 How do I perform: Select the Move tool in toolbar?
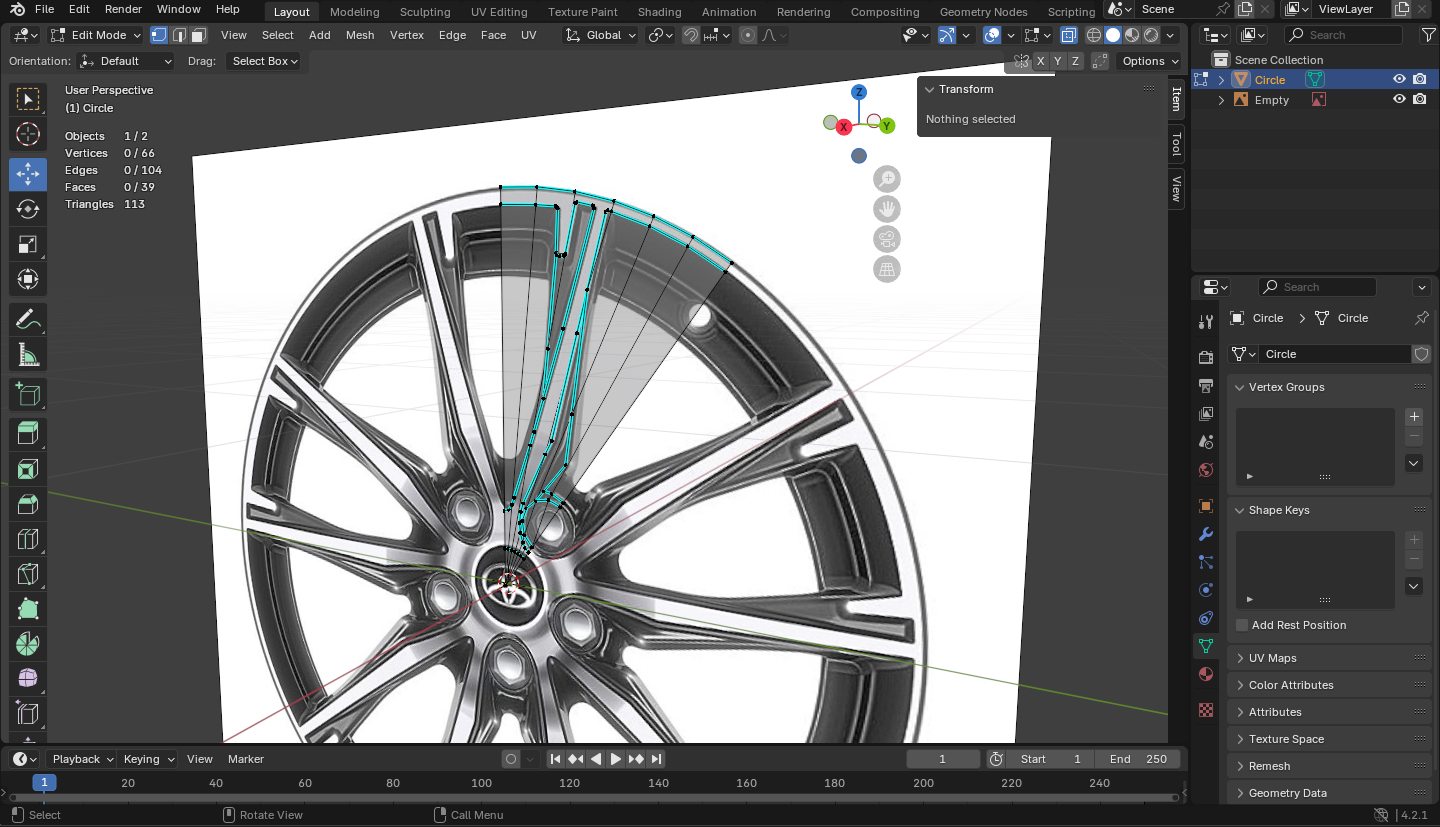pyautogui.click(x=28, y=174)
